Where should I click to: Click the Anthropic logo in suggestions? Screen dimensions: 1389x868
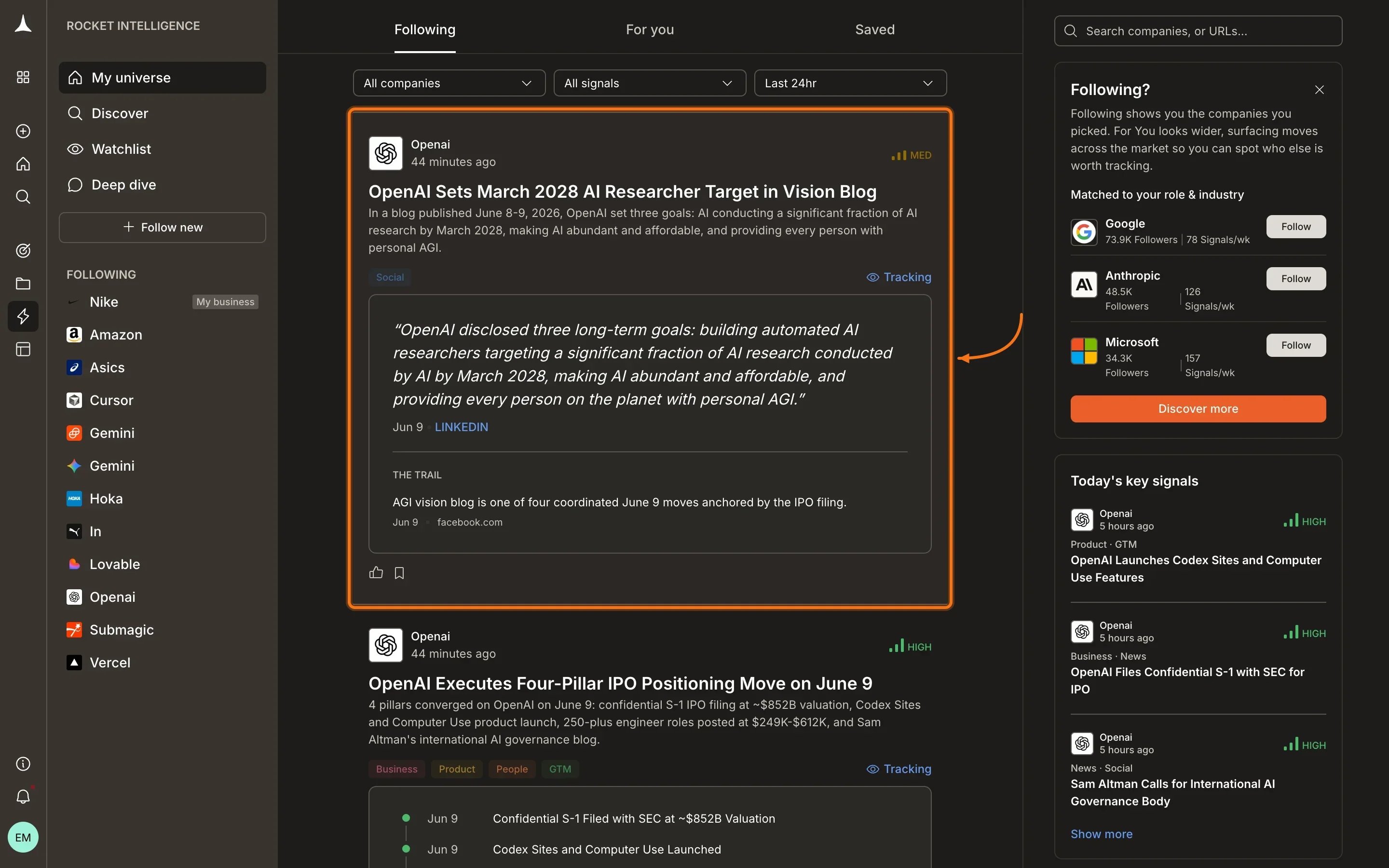click(1084, 284)
